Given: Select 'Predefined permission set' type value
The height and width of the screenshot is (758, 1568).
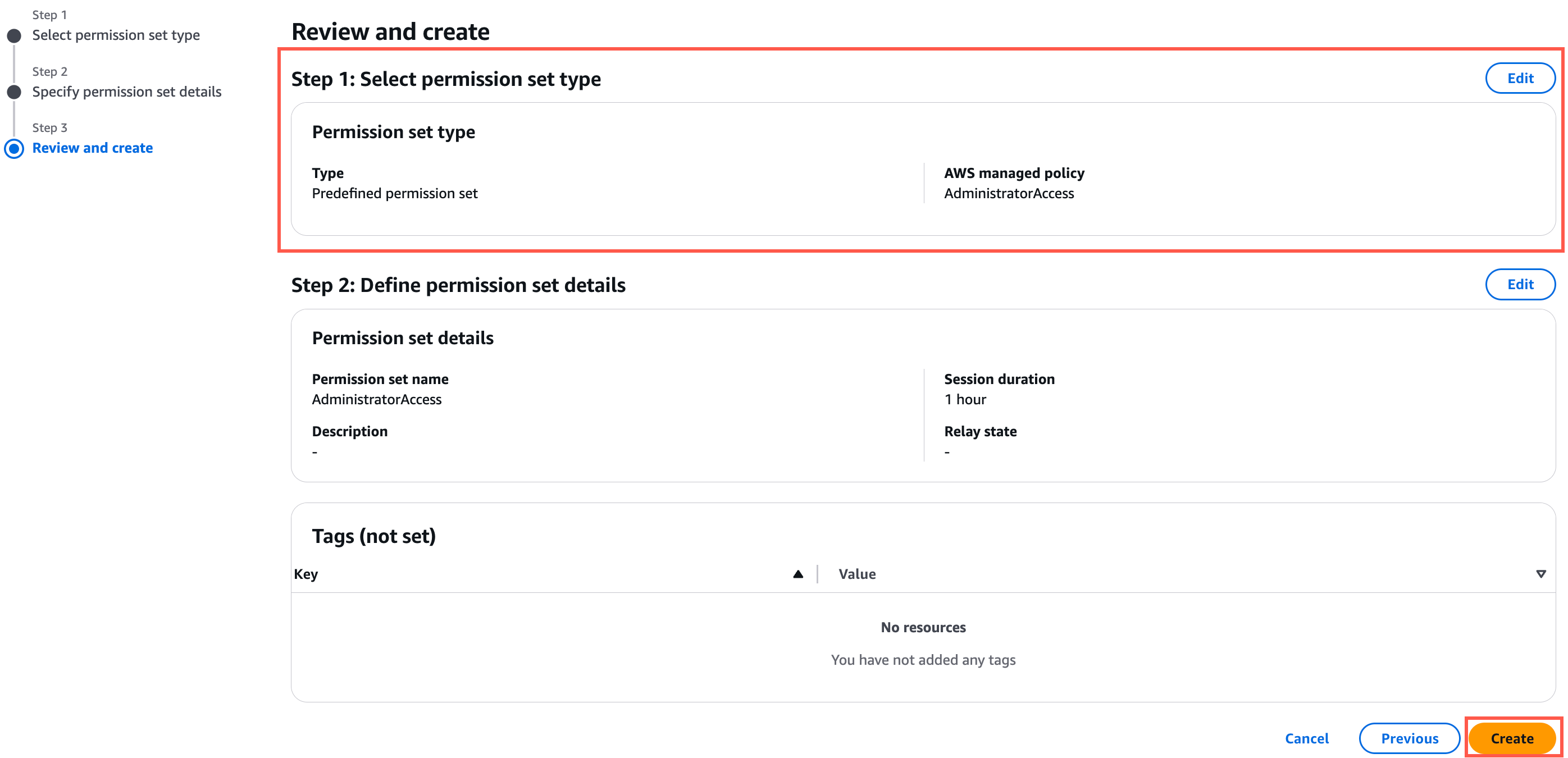Looking at the screenshot, I should coord(394,193).
